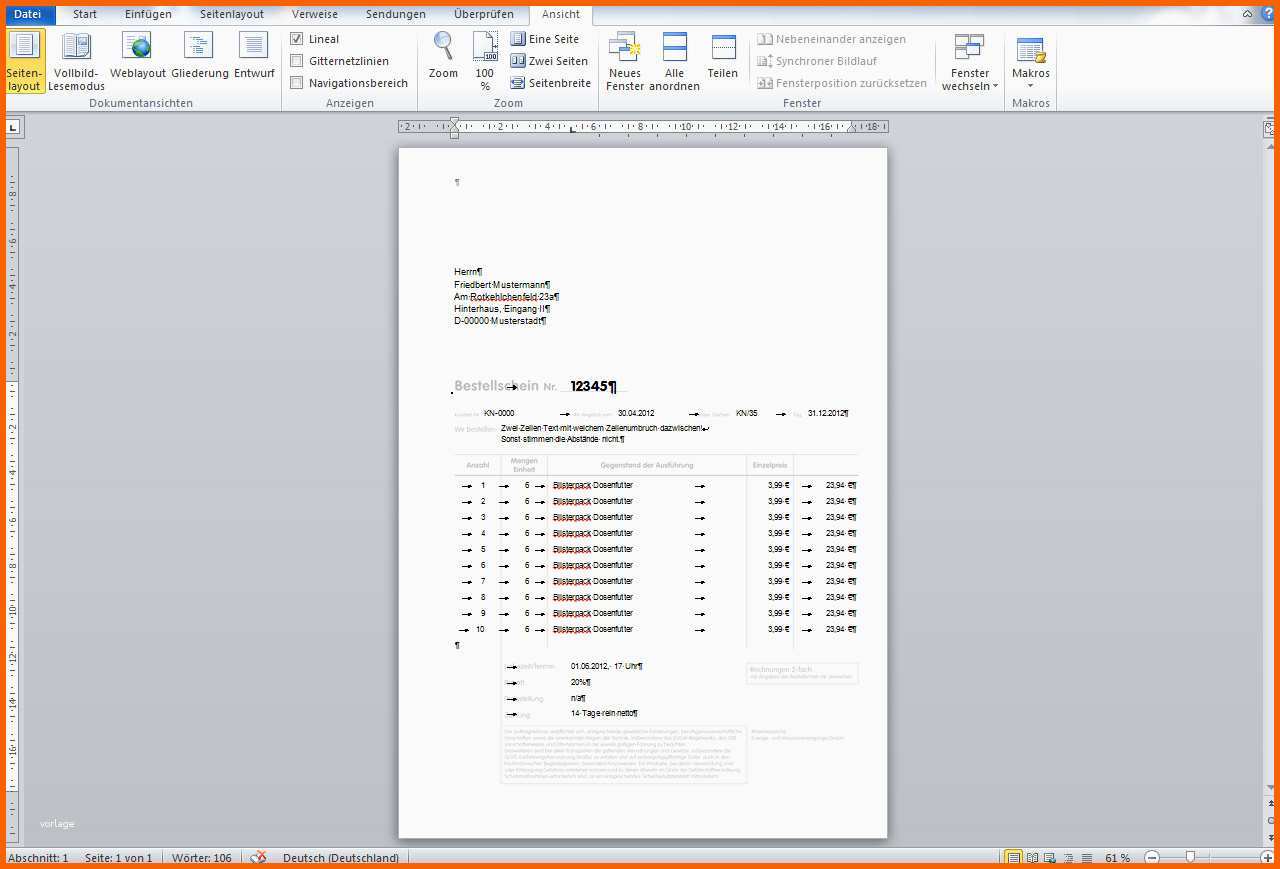Open the Seitenlayout ribbon tab
Image resolution: width=1280 pixels, height=869 pixels.
[x=232, y=14]
